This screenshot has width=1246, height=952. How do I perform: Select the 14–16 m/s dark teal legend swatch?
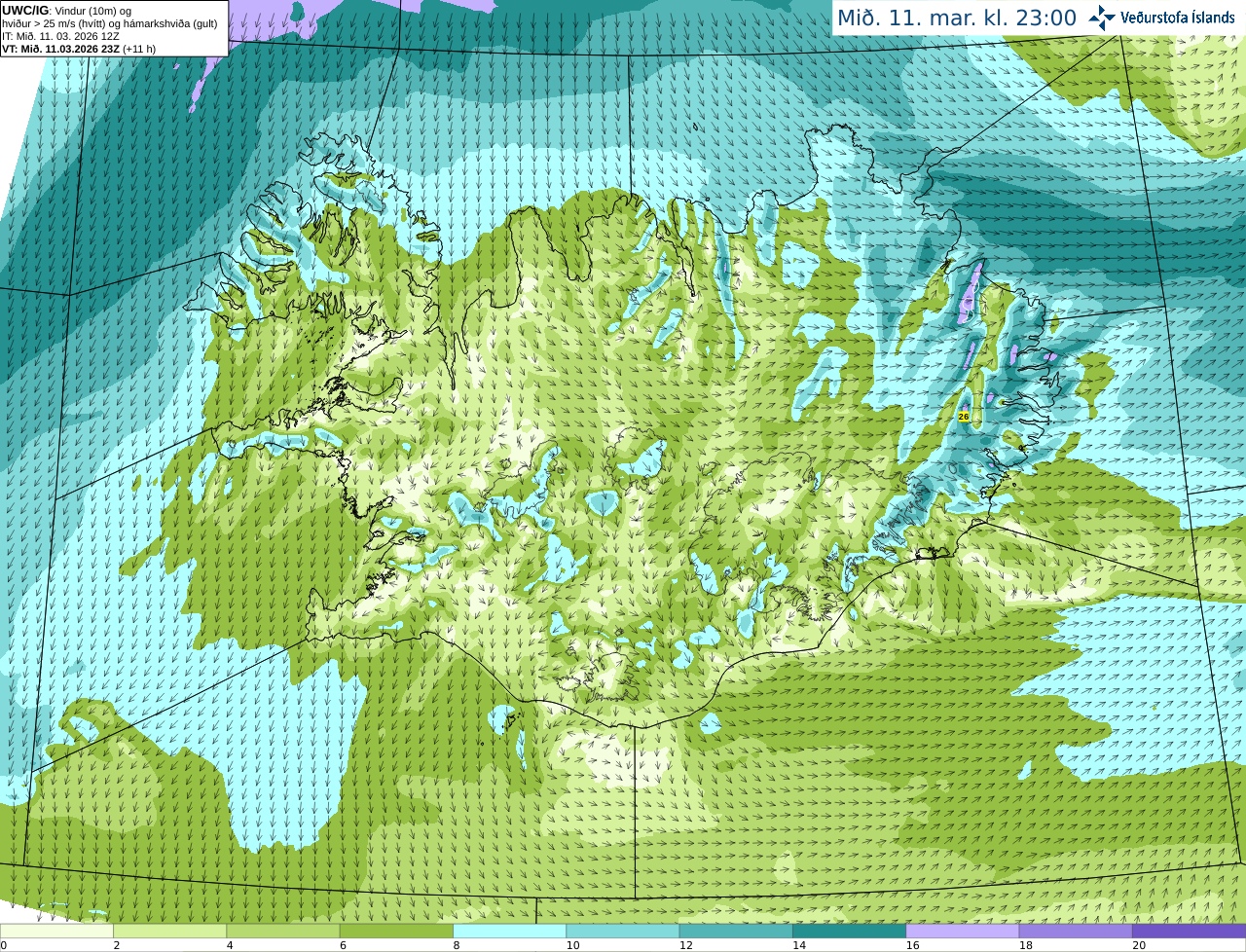(849, 932)
